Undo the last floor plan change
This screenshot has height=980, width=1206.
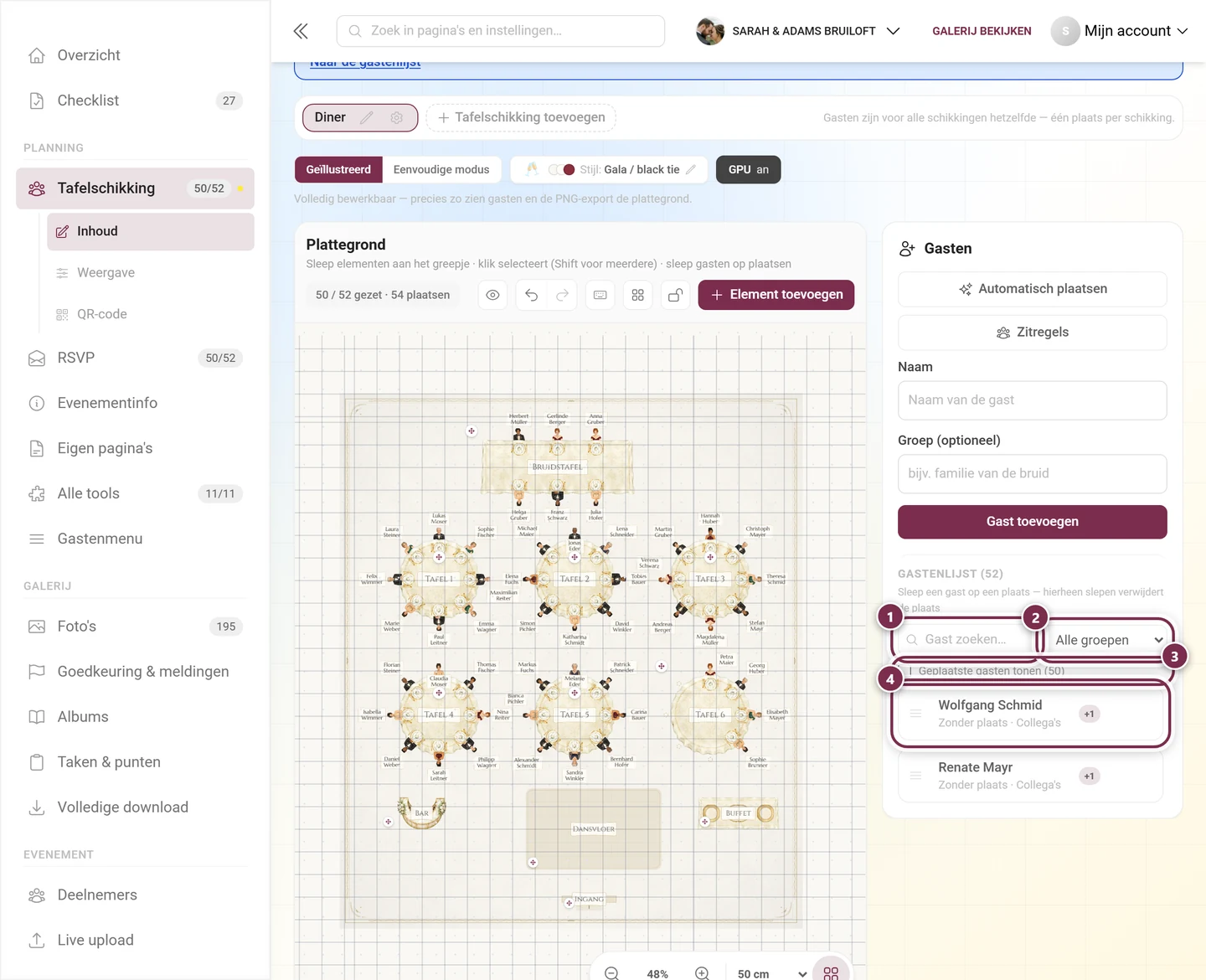coord(532,295)
